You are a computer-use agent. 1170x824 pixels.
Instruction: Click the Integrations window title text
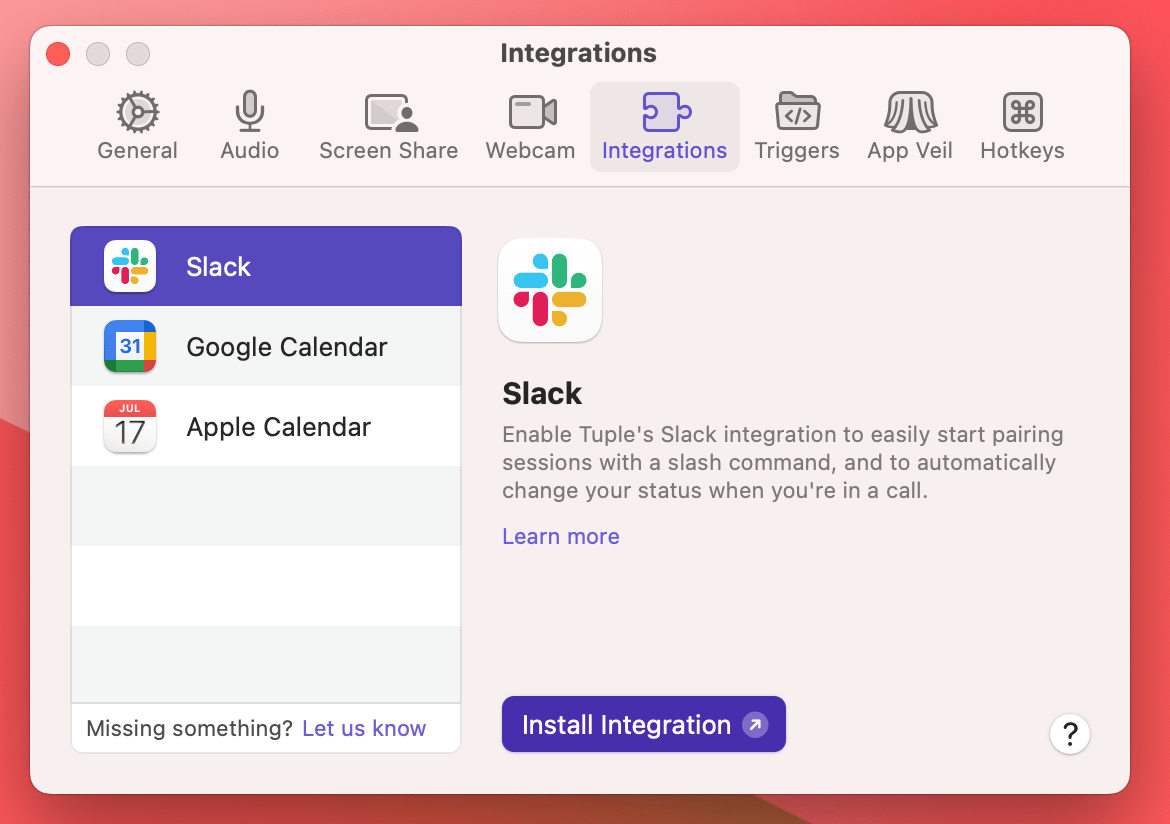point(578,53)
